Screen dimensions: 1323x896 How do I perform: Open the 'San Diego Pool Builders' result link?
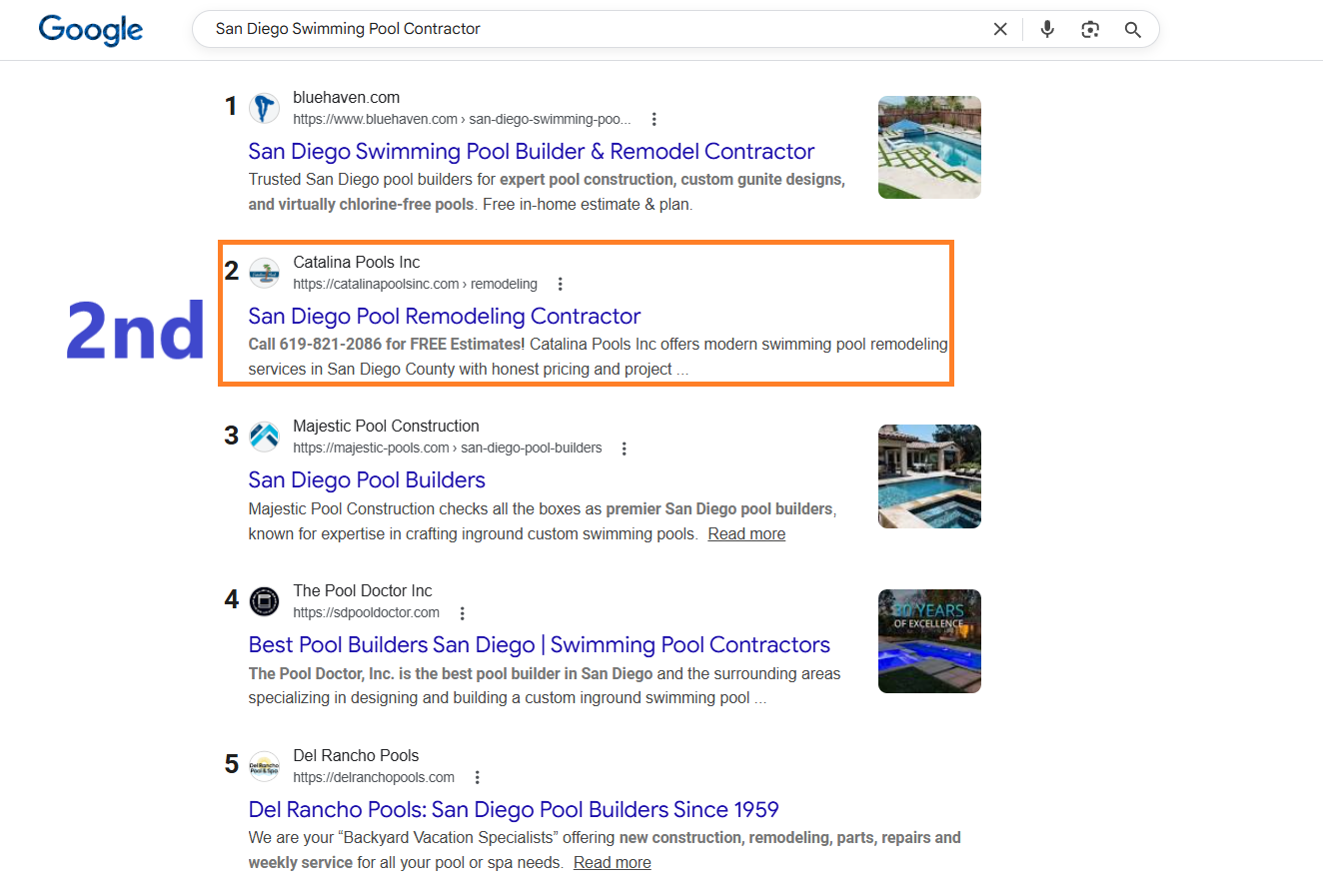(367, 479)
